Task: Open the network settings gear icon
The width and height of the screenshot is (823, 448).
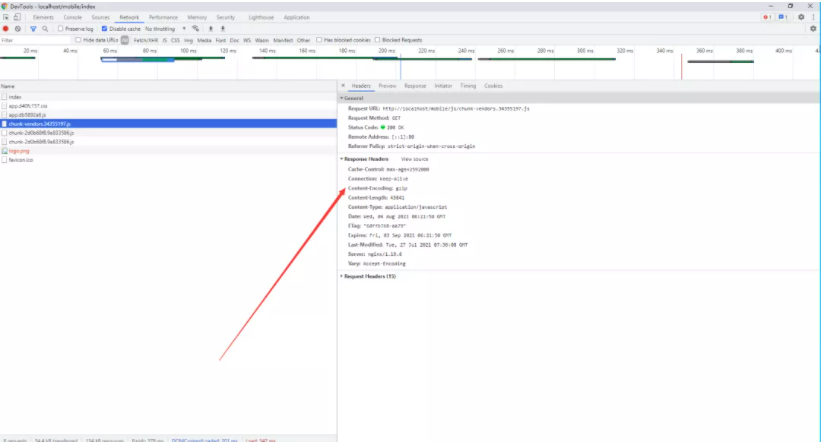Action: pos(813,29)
